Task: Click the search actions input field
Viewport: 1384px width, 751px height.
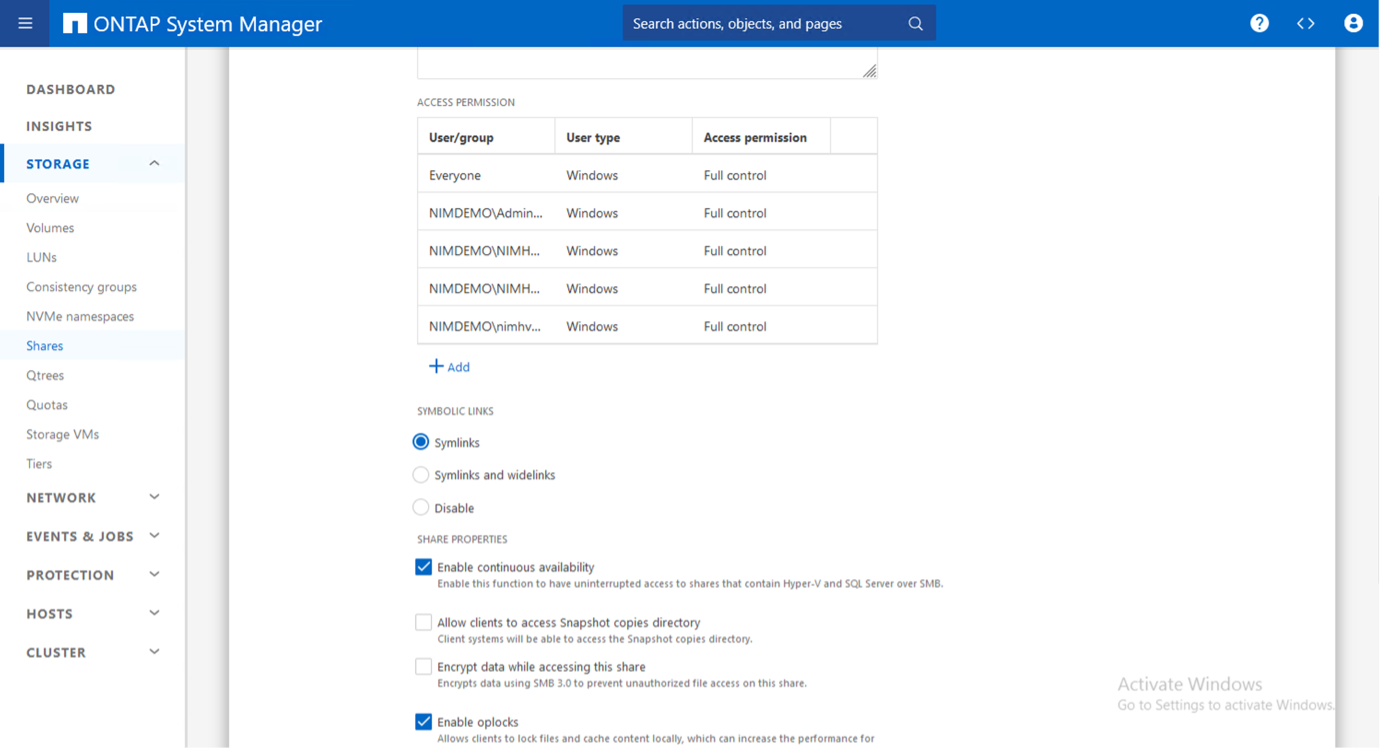Action: (x=760, y=23)
